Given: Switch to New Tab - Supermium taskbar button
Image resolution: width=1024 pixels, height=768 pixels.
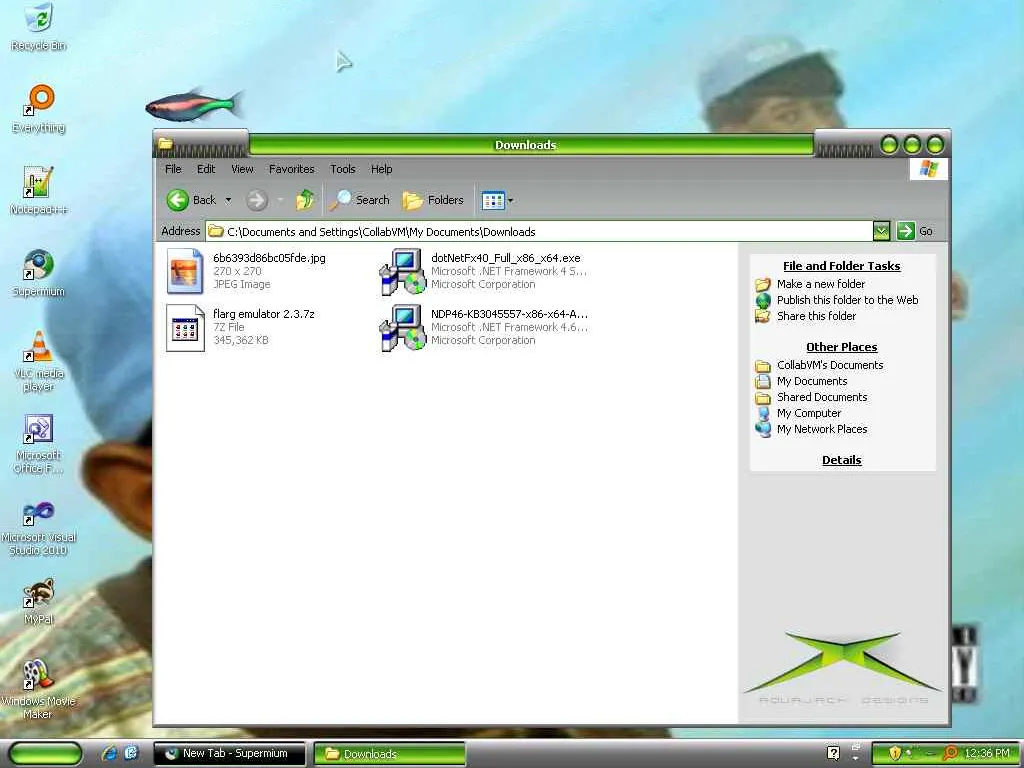Looking at the screenshot, I should tap(229, 754).
